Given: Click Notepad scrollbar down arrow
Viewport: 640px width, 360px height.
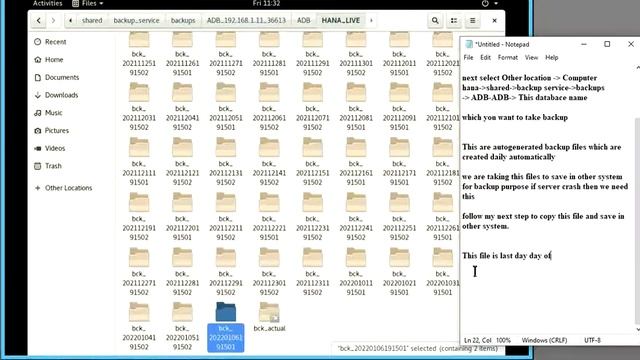Looking at the screenshot, I should pos(638,329).
